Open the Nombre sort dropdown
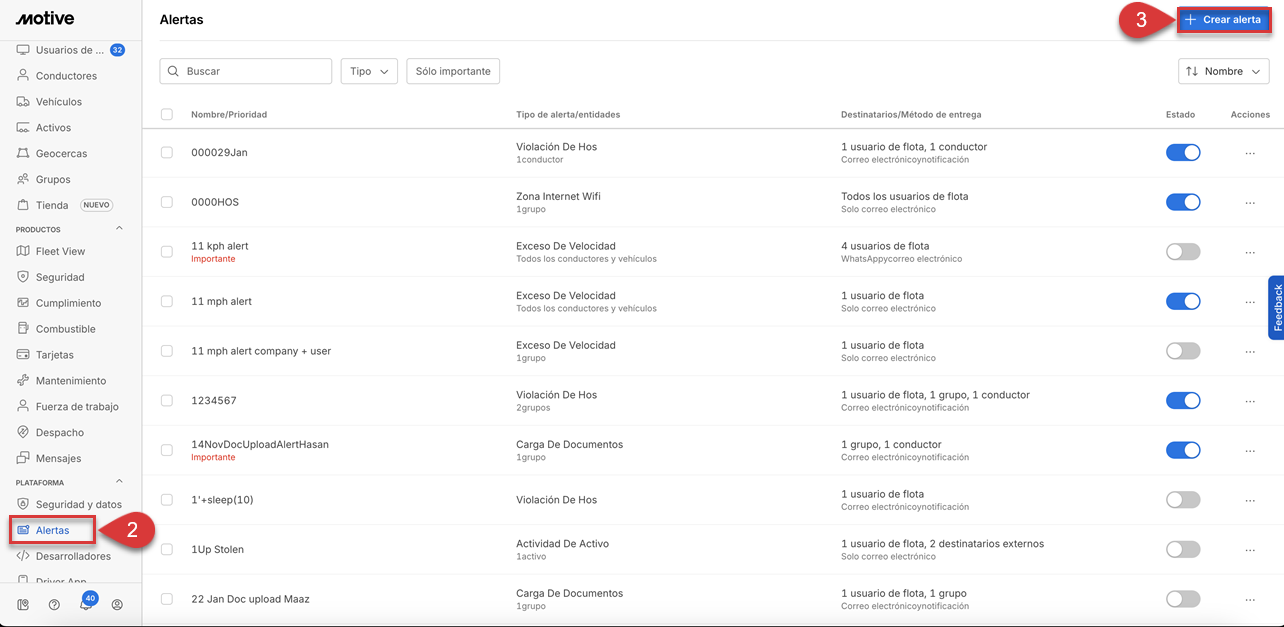Viewport: 1284px width, 627px height. 1223,71
